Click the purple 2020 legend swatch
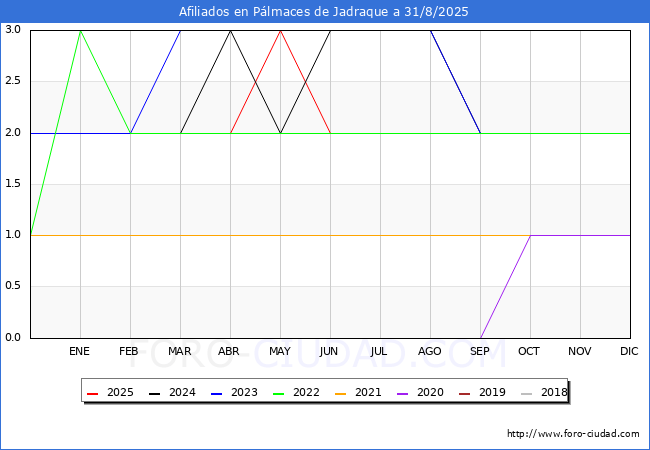Image resolution: width=650 pixels, height=450 pixels. coord(403,394)
